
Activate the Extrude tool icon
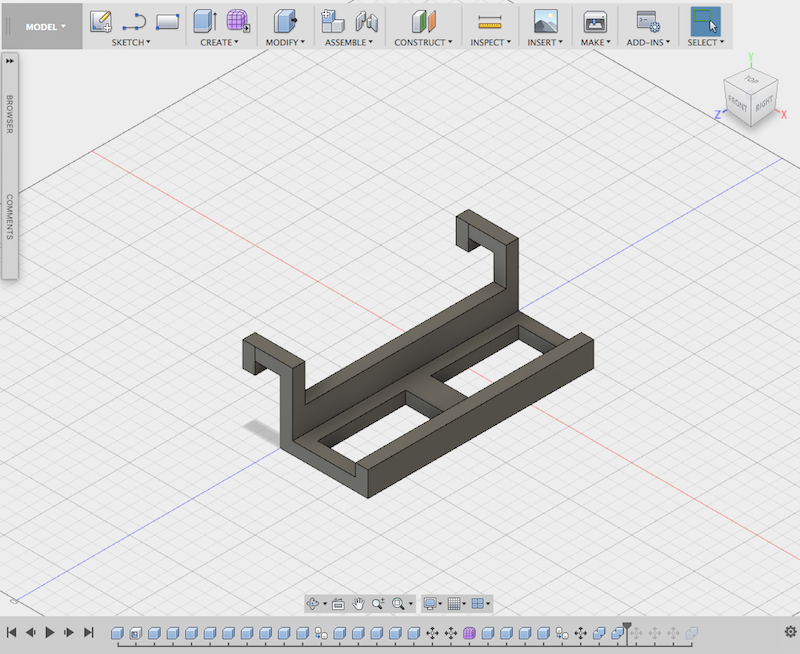205,21
